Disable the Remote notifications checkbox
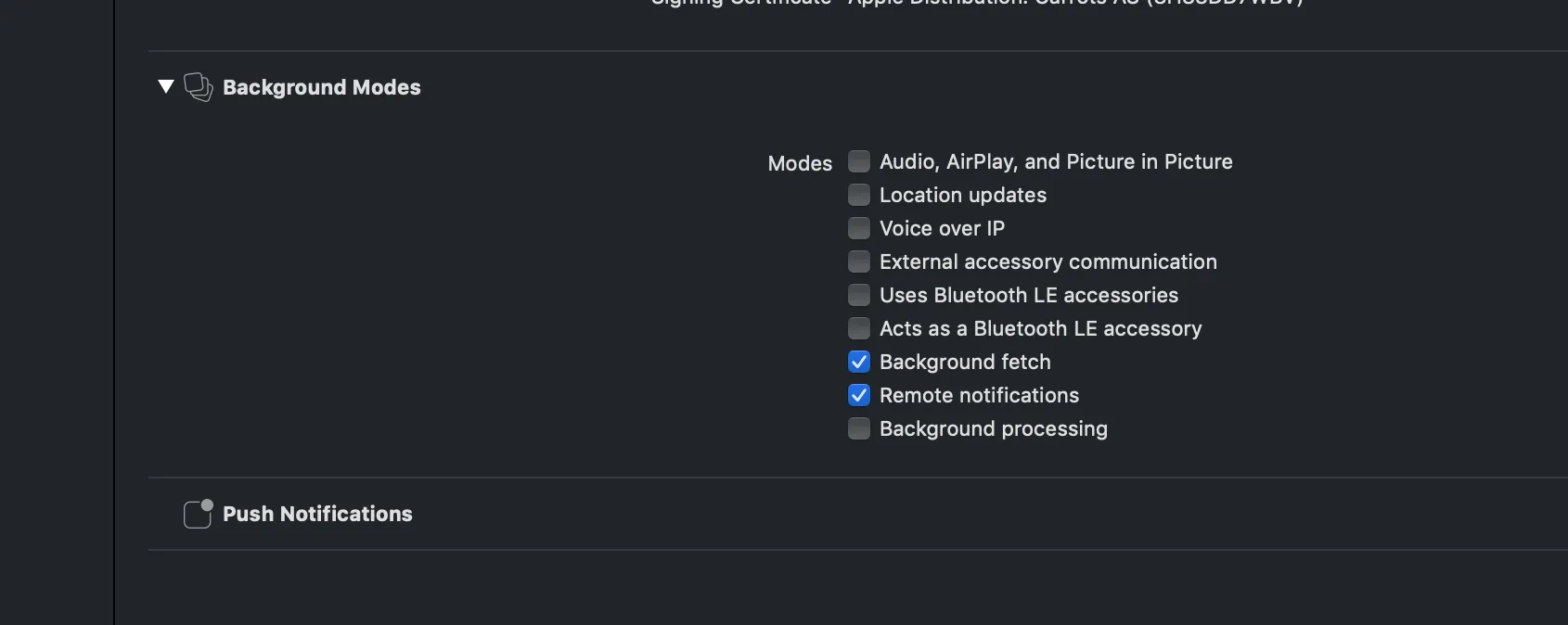 (x=859, y=395)
